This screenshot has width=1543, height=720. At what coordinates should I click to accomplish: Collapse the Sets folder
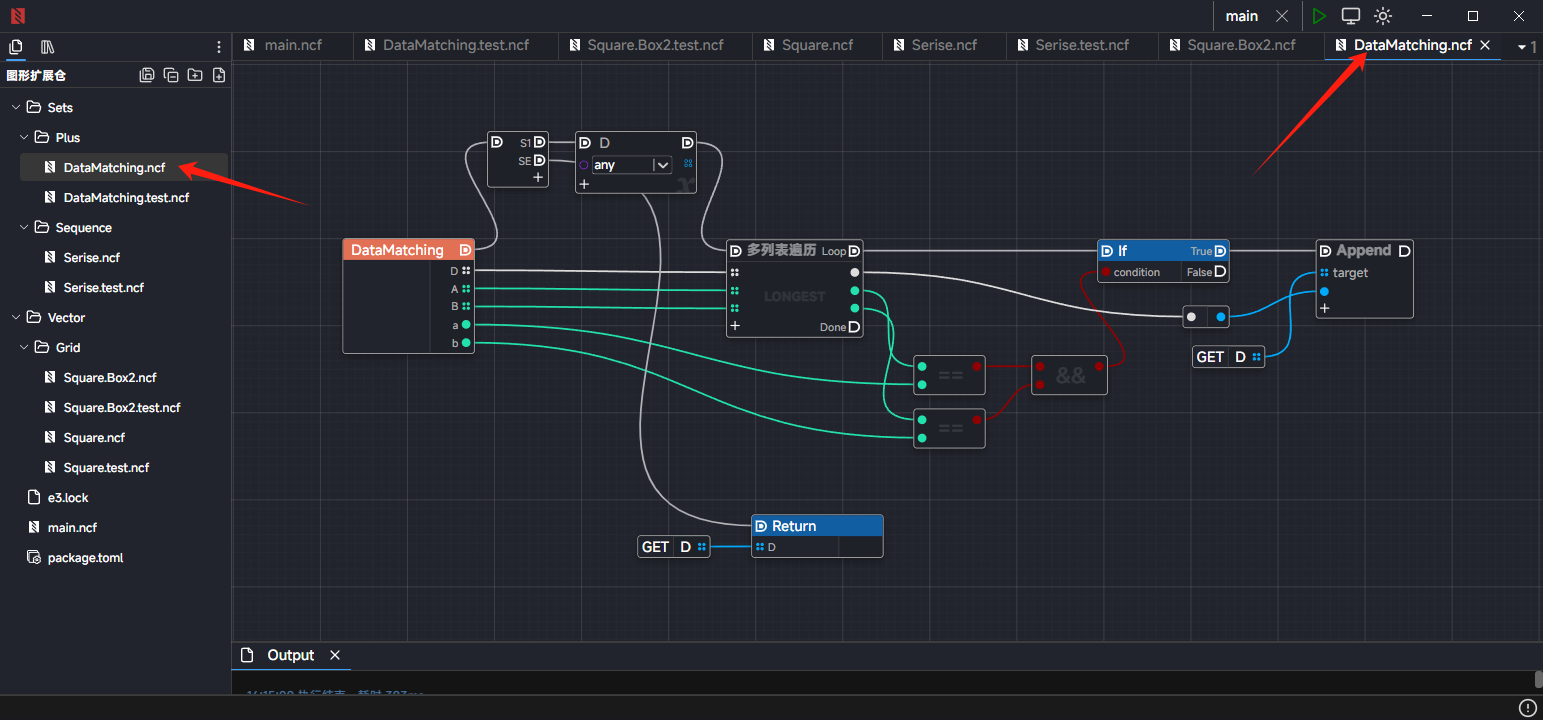click(17, 107)
